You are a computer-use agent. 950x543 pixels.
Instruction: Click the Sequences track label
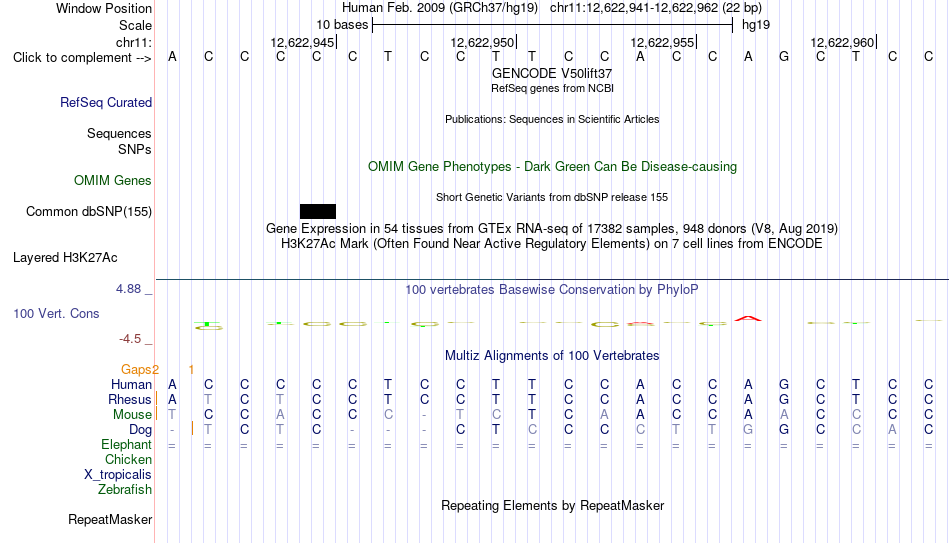click(119, 133)
